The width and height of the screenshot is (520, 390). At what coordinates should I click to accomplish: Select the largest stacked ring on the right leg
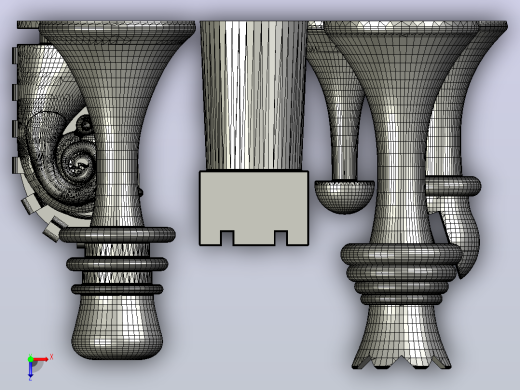[402, 254]
